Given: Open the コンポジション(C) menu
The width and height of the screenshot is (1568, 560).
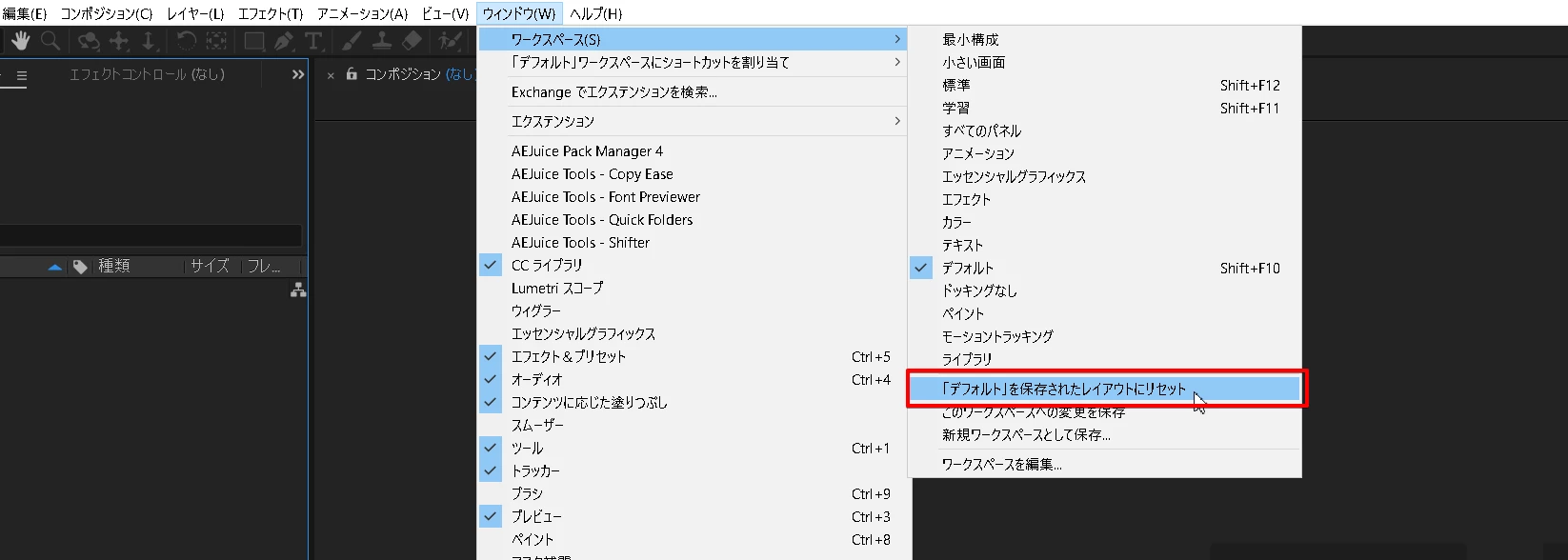Looking at the screenshot, I should point(106,13).
